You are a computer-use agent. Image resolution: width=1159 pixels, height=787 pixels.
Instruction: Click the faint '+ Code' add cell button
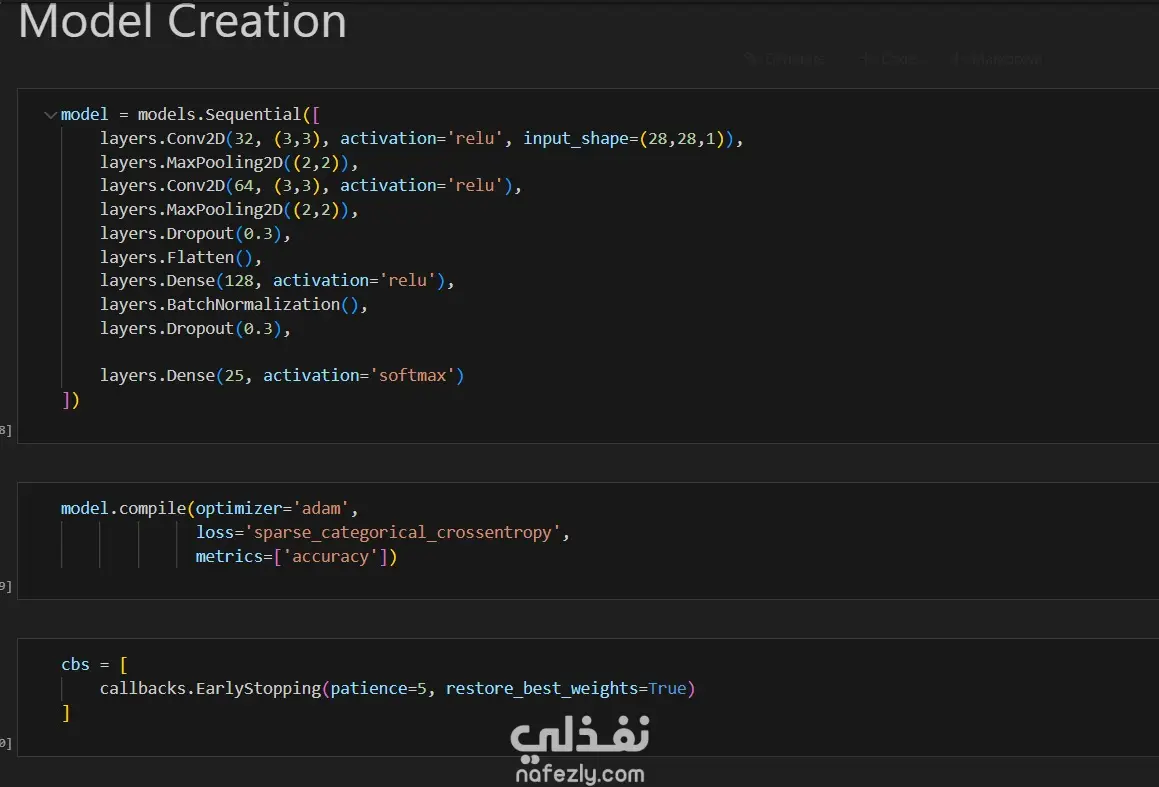pos(889,59)
